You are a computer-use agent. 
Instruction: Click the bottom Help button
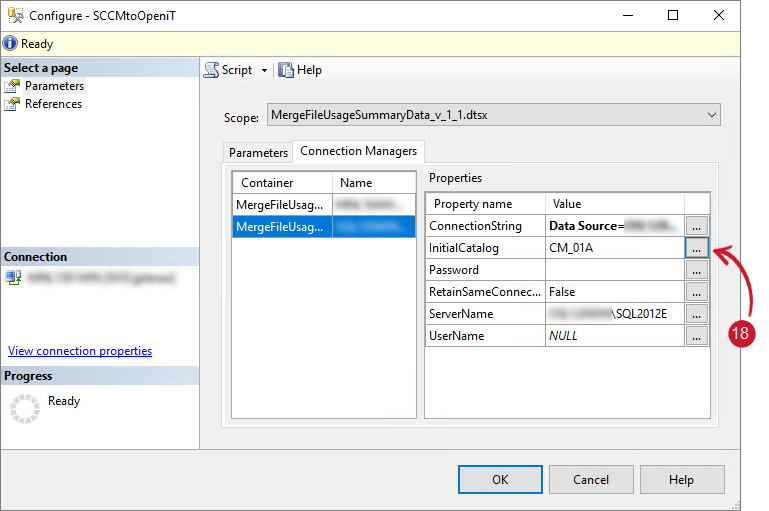click(682, 480)
